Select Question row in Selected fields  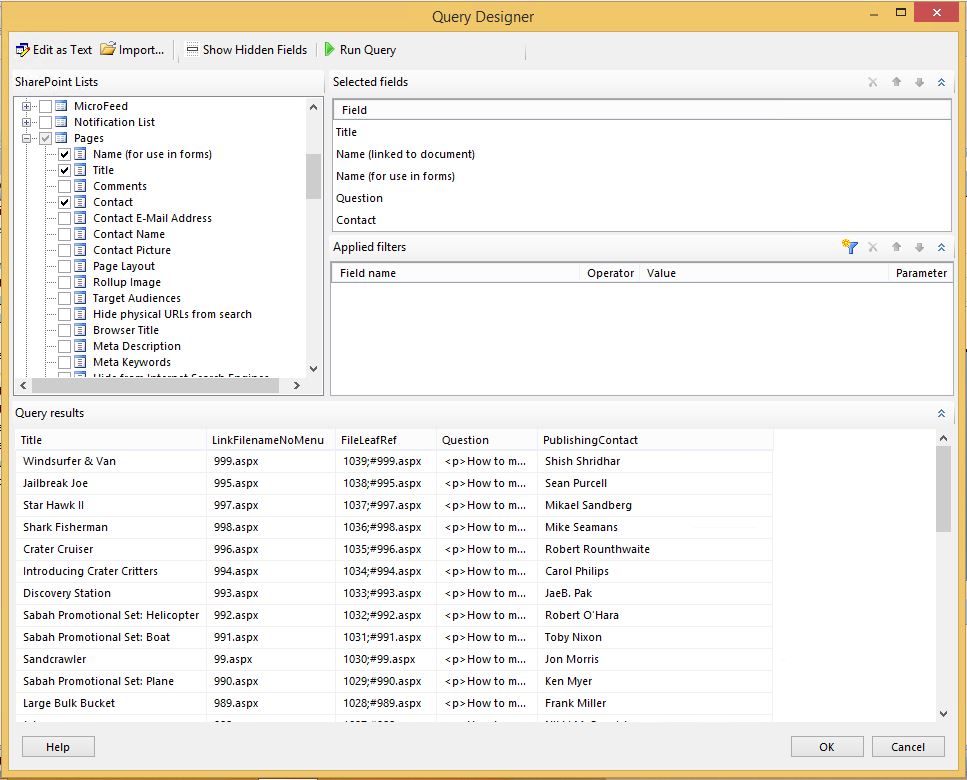point(641,198)
